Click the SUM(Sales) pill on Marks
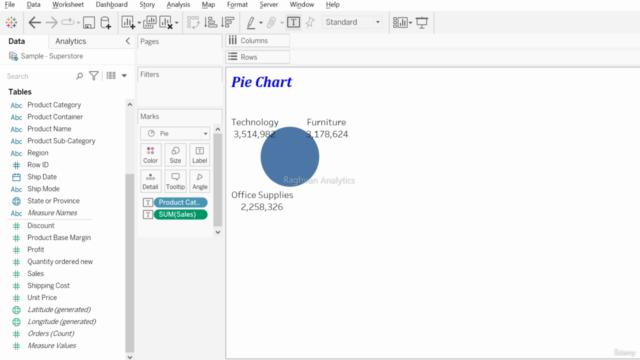 click(x=180, y=215)
